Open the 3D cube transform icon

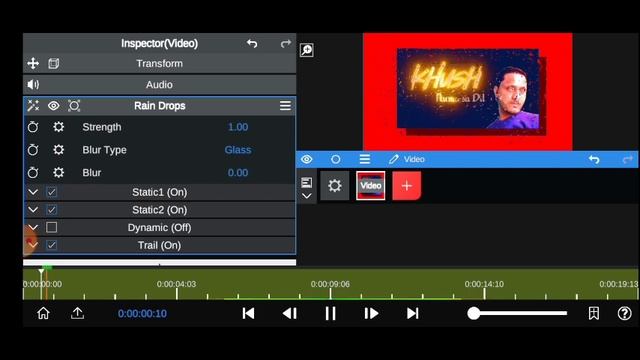pyautogui.click(x=53, y=63)
